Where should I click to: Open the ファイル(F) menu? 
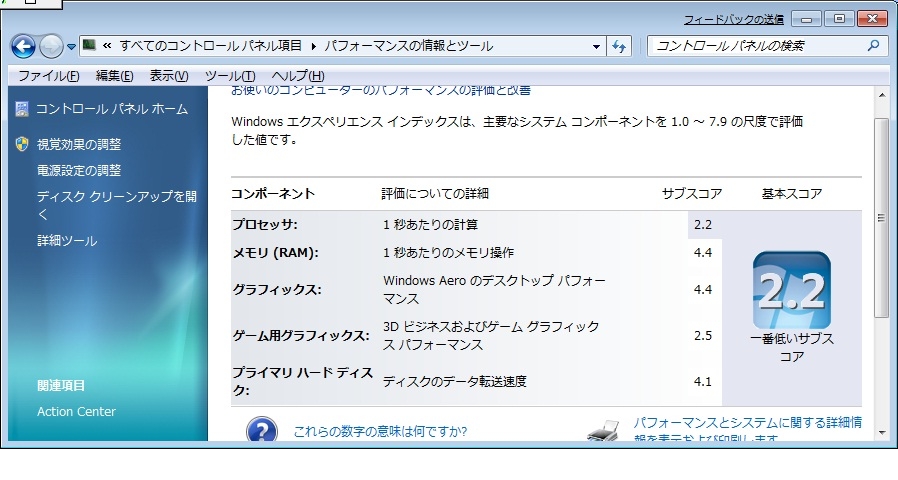(x=49, y=76)
